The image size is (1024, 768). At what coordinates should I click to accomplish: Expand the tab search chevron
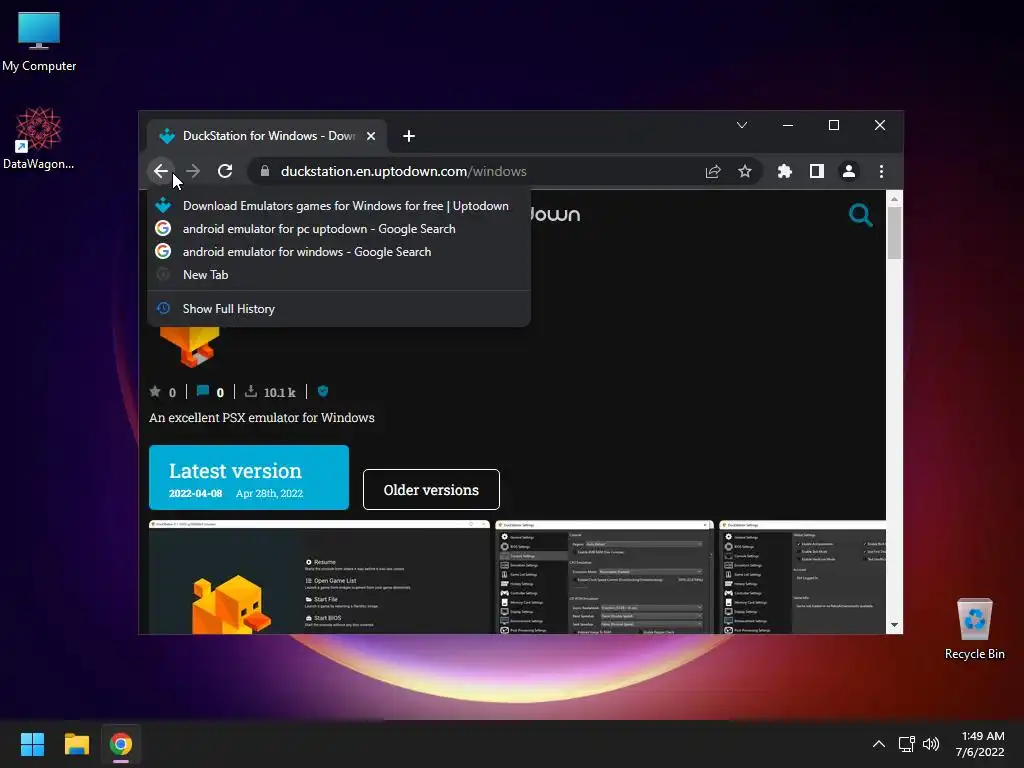coord(742,125)
